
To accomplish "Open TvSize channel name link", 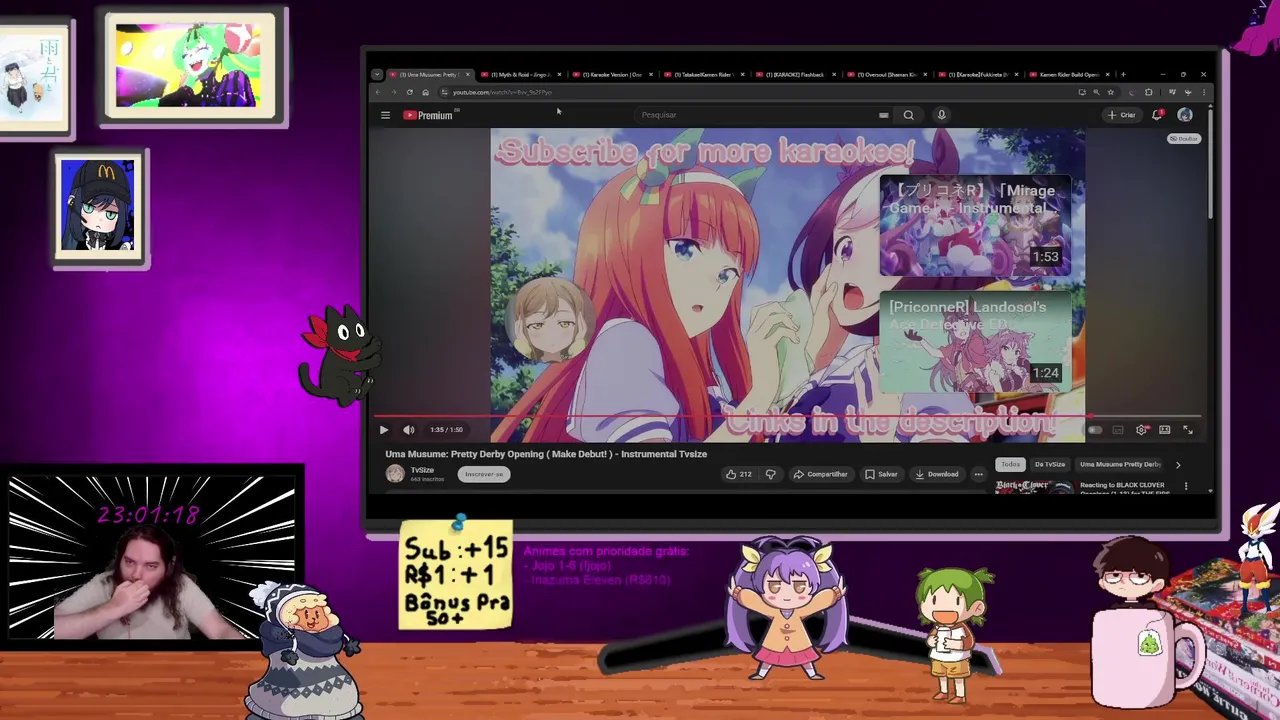I will (x=422, y=470).
